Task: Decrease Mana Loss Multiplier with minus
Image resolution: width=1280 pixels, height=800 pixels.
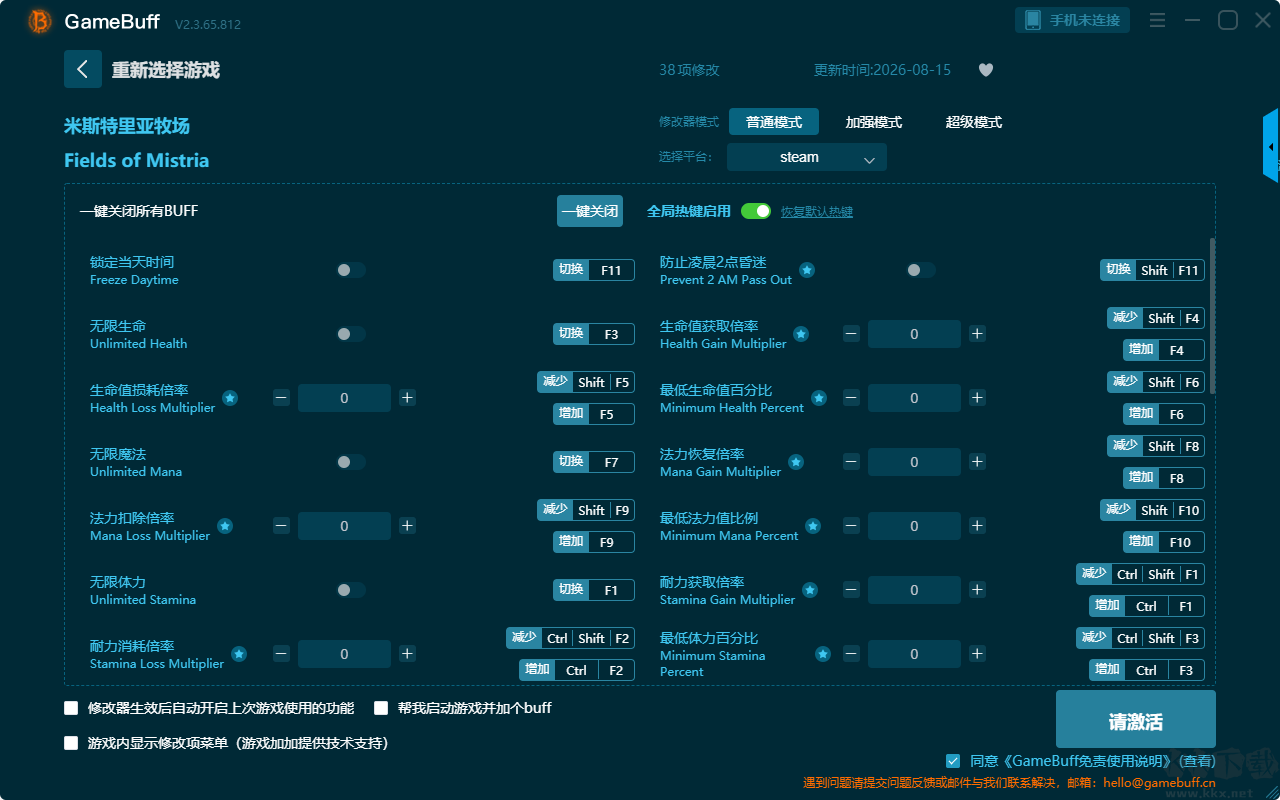Action: (x=281, y=526)
